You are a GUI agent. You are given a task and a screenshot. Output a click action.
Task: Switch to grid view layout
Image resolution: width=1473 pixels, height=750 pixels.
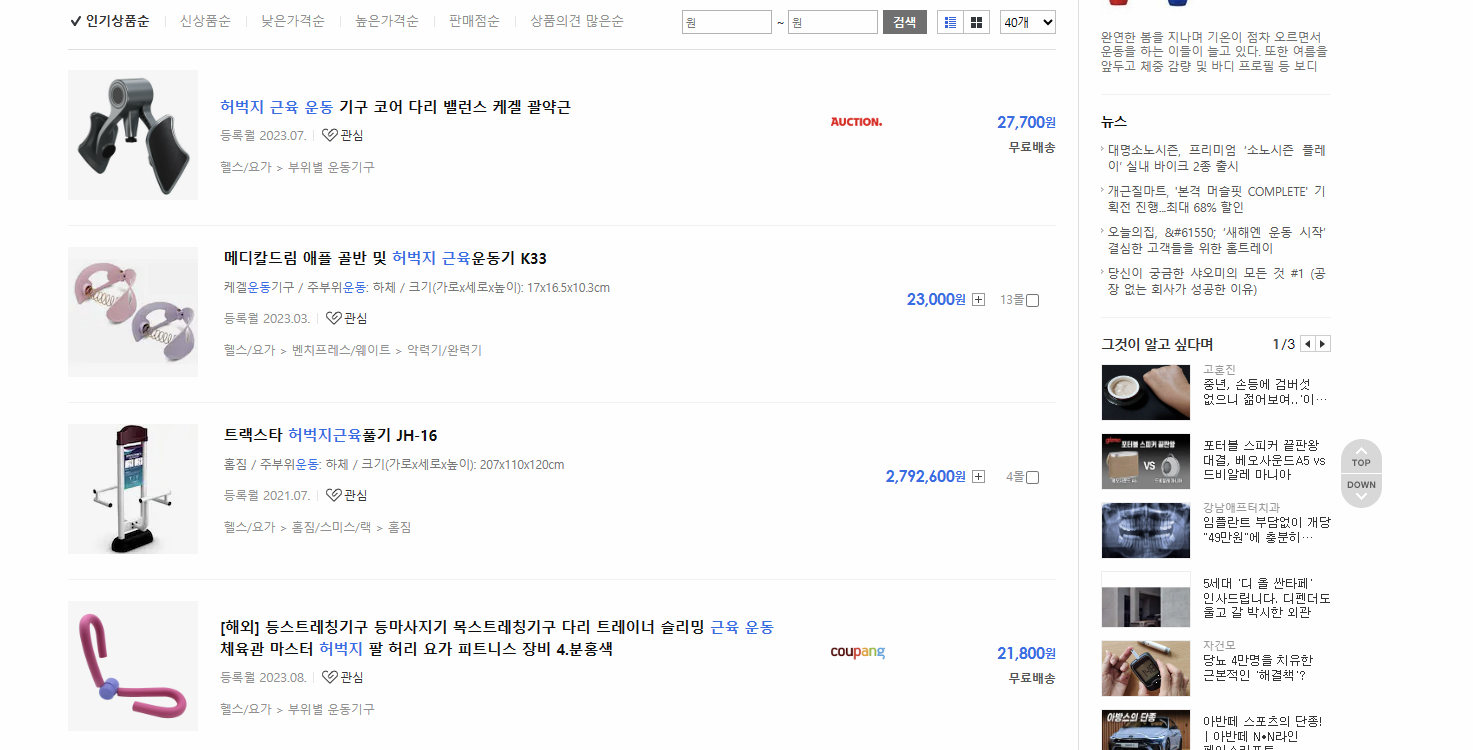coord(975,20)
